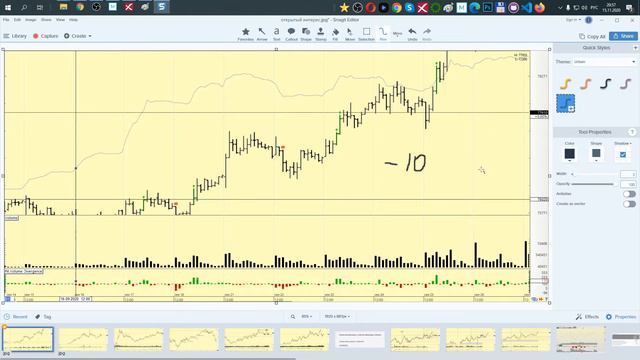Image resolution: width=640 pixels, height=360 pixels.
Task: Apply the black pen quick style
Action: 605,84
